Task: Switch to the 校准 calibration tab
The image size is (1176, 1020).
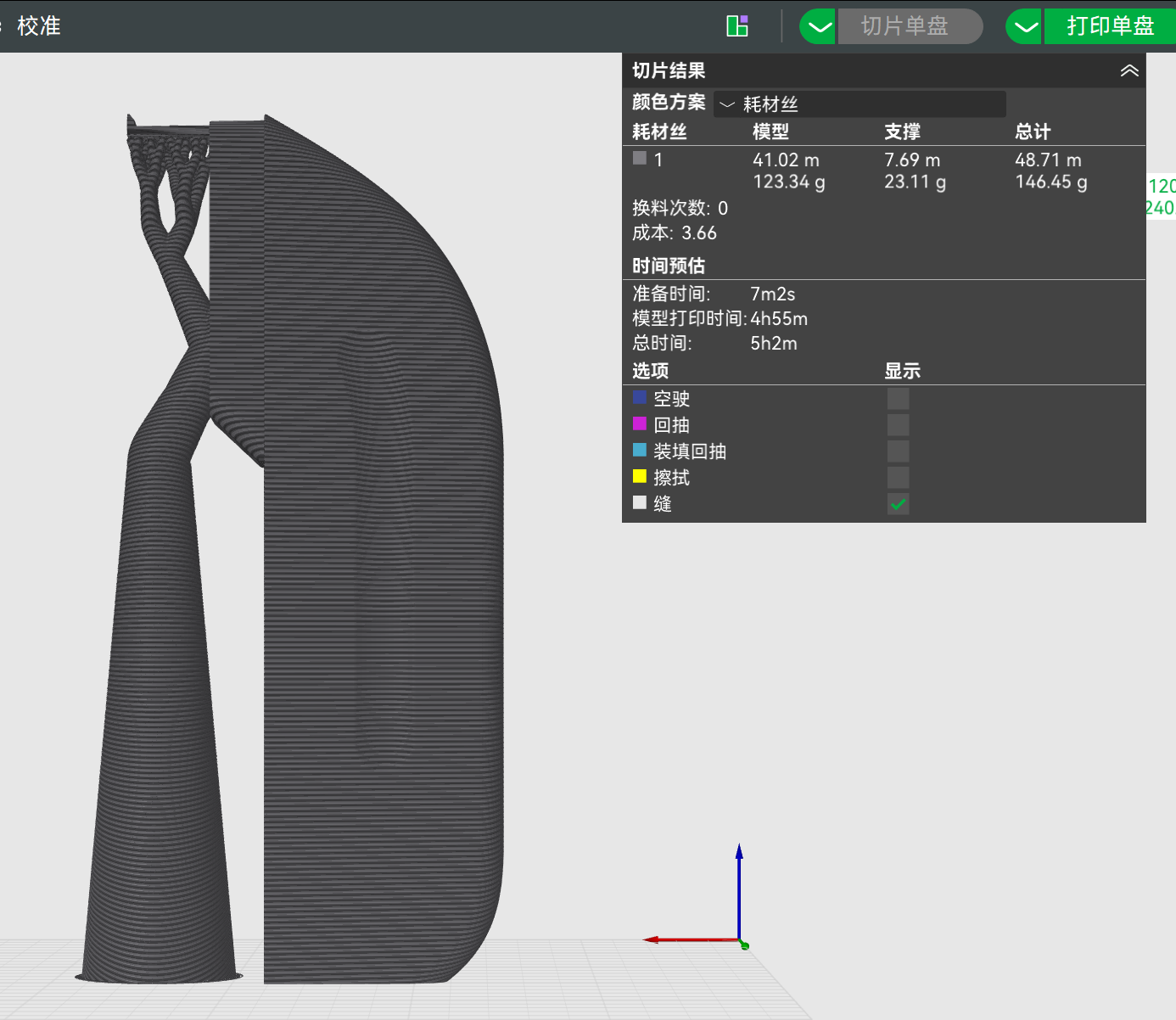Action: (39, 25)
